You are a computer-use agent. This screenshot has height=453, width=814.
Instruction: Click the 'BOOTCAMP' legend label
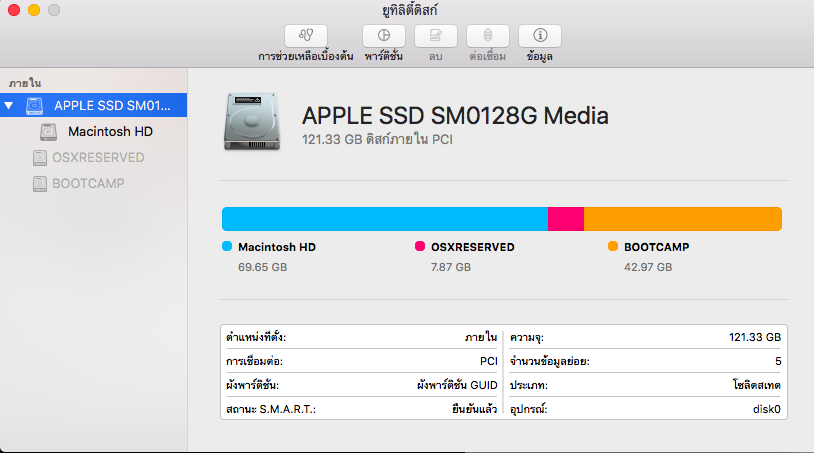(656, 247)
